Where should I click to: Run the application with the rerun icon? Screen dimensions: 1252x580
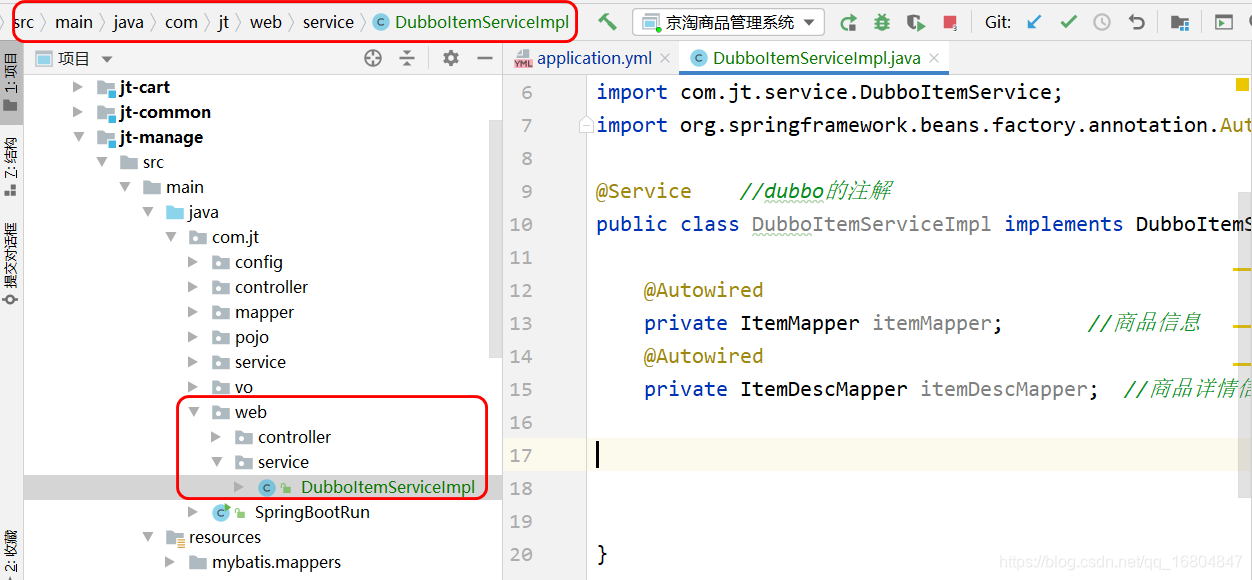tap(848, 22)
